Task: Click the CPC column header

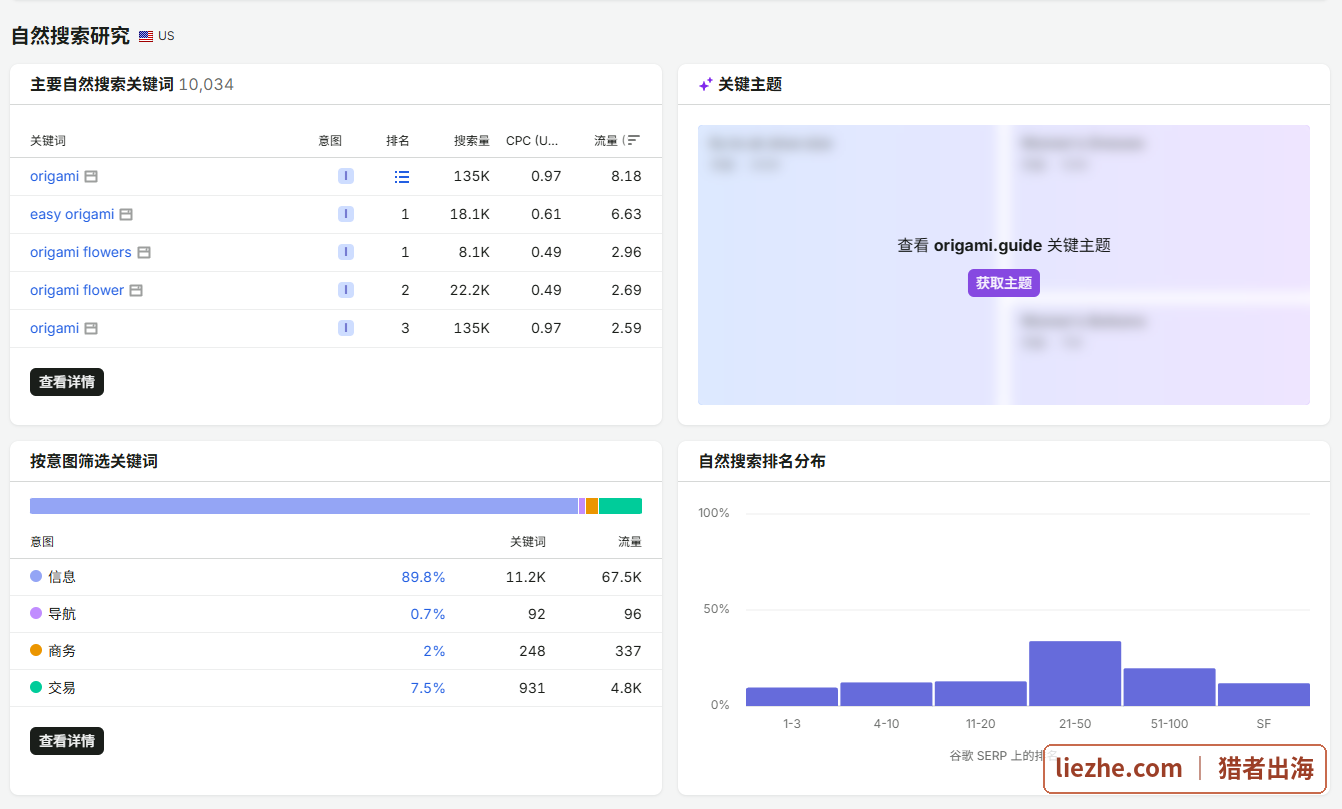Action: [x=533, y=141]
